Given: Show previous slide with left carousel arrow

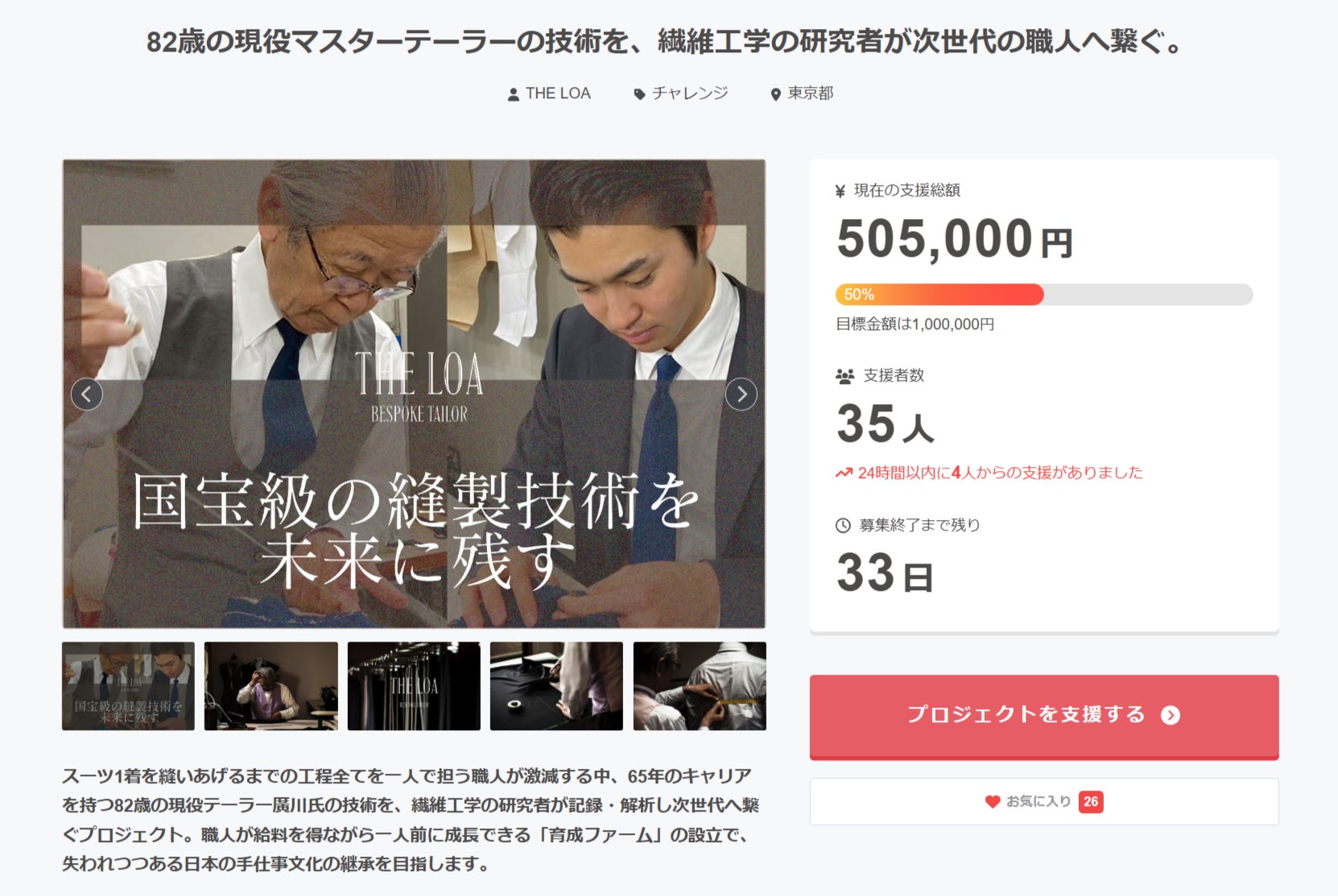Looking at the screenshot, I should click(87, 394).
